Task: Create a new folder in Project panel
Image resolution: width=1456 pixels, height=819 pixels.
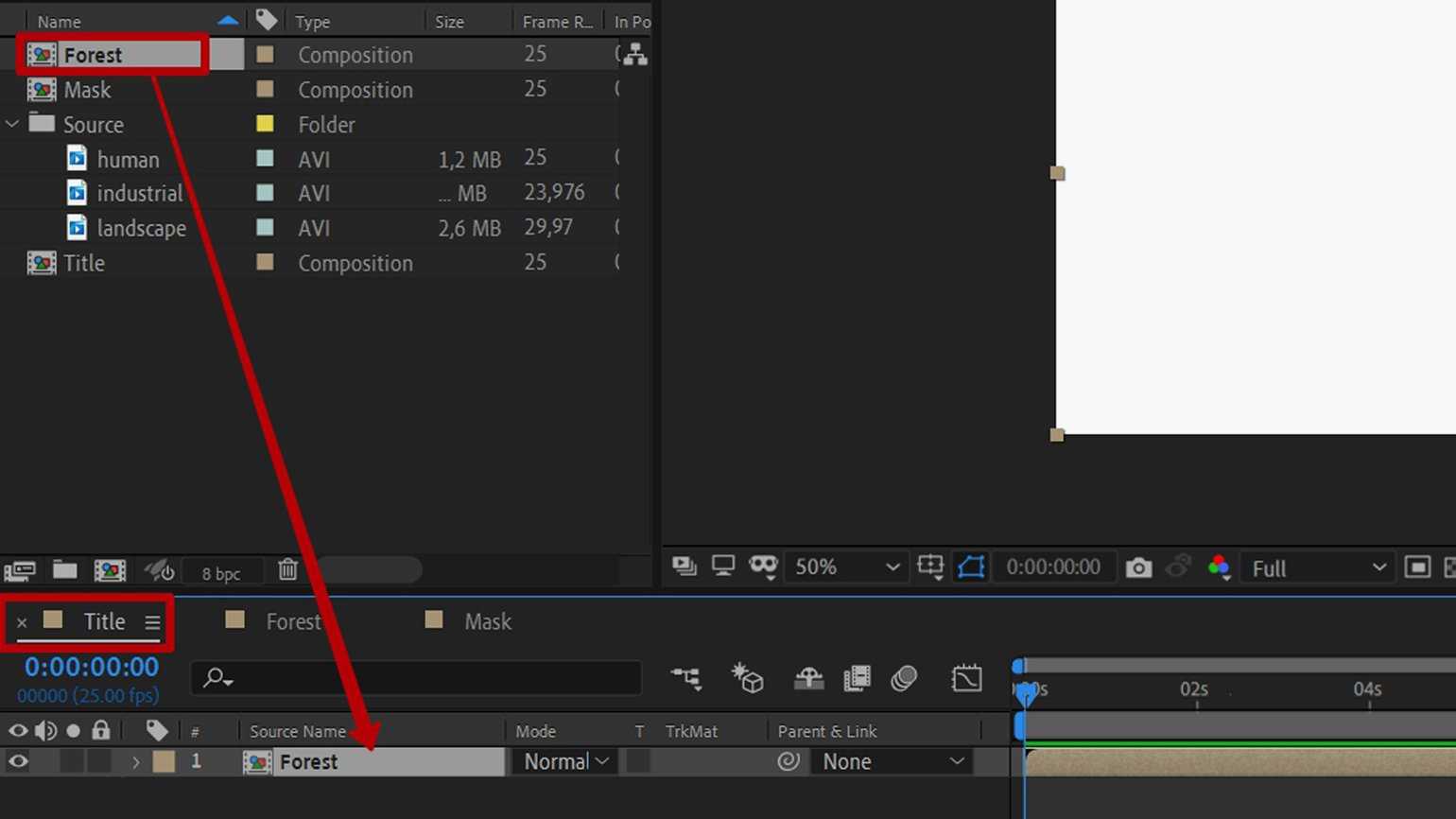Action: tap(65, 569)
